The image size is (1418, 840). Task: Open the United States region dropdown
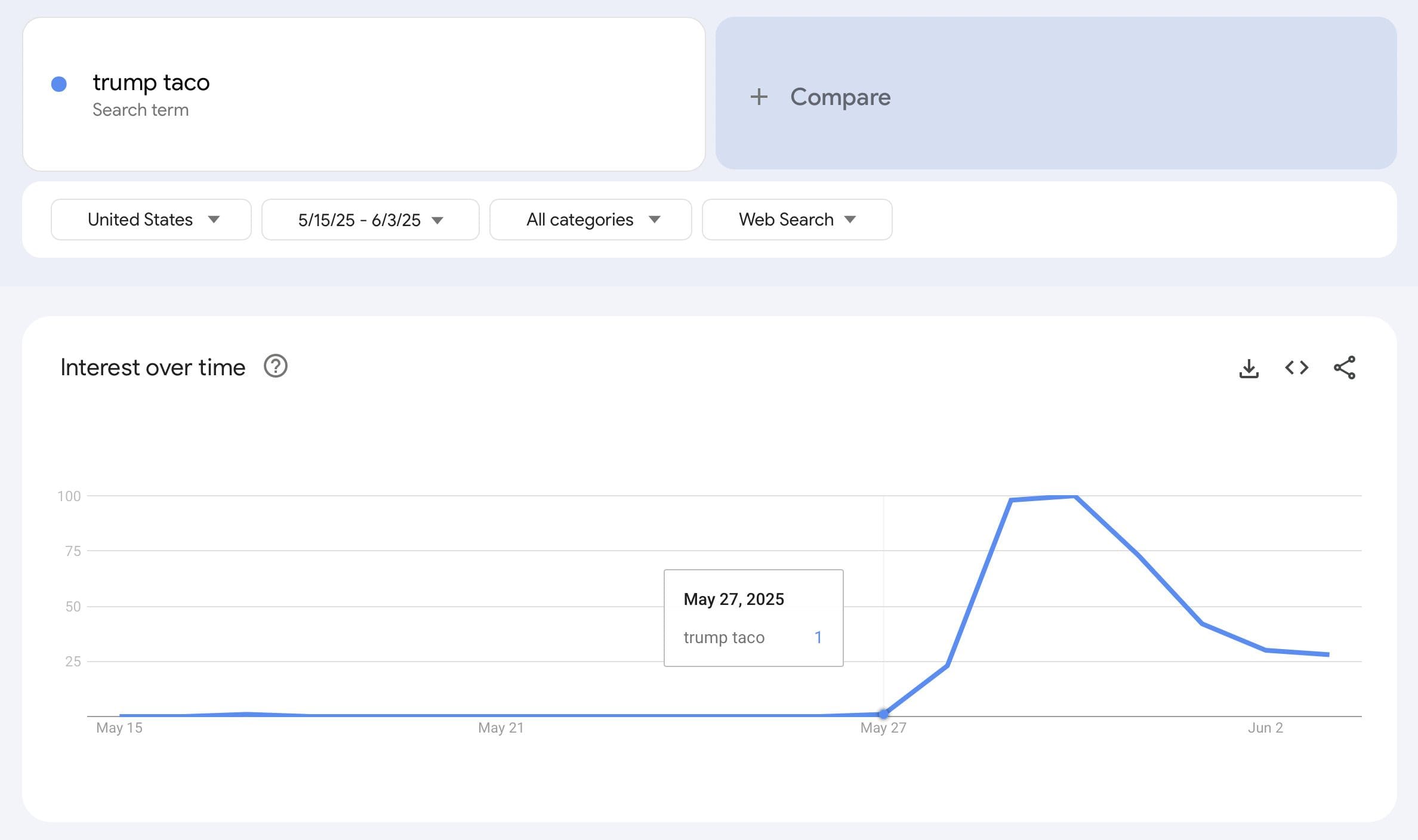tap(151, 220)
